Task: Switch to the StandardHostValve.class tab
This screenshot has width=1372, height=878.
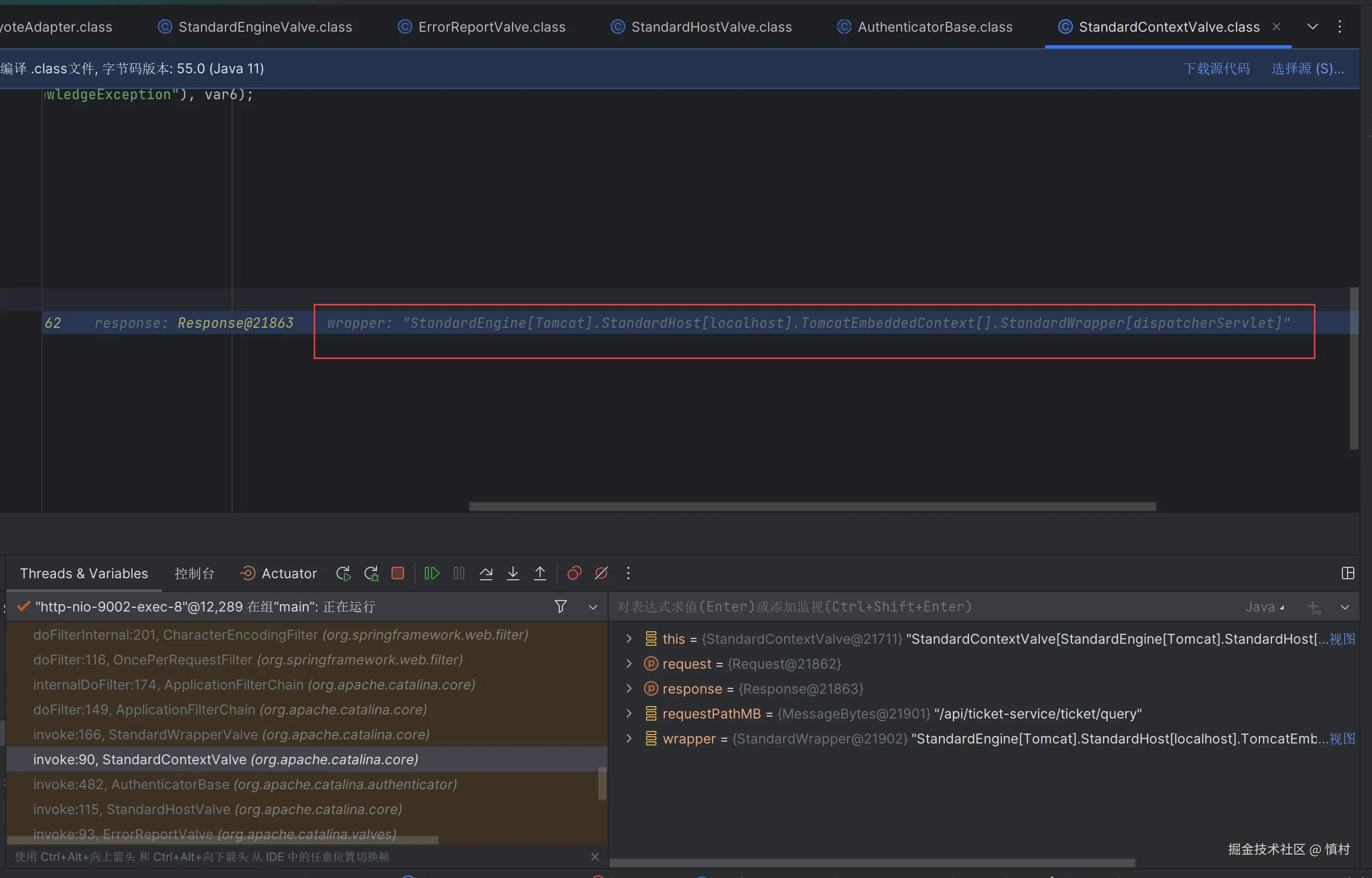Action: tap(710, 27)
